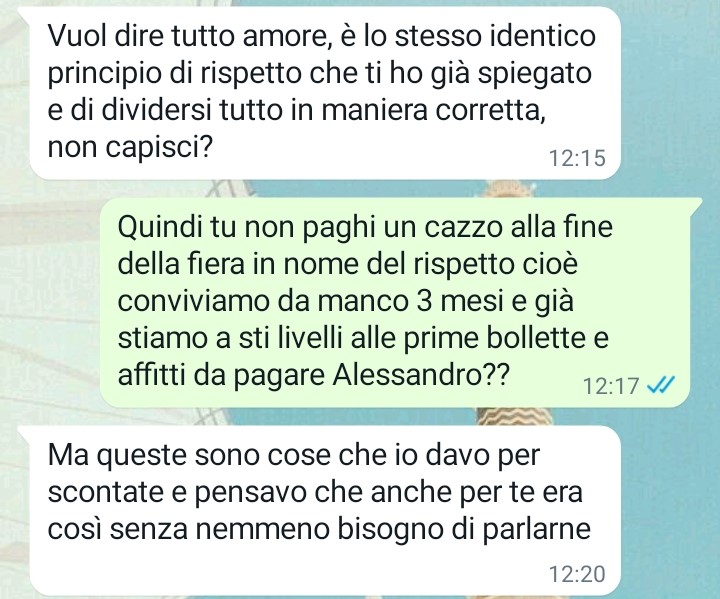Click the line 'stiamo a sti livelli alle prime bollette e'

tap(363, 338)
